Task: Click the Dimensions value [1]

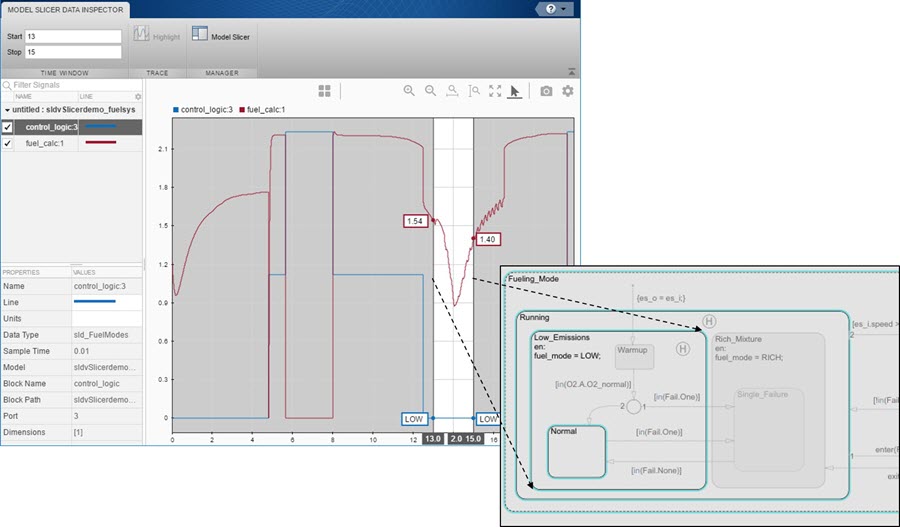Action: coord(78,432)
